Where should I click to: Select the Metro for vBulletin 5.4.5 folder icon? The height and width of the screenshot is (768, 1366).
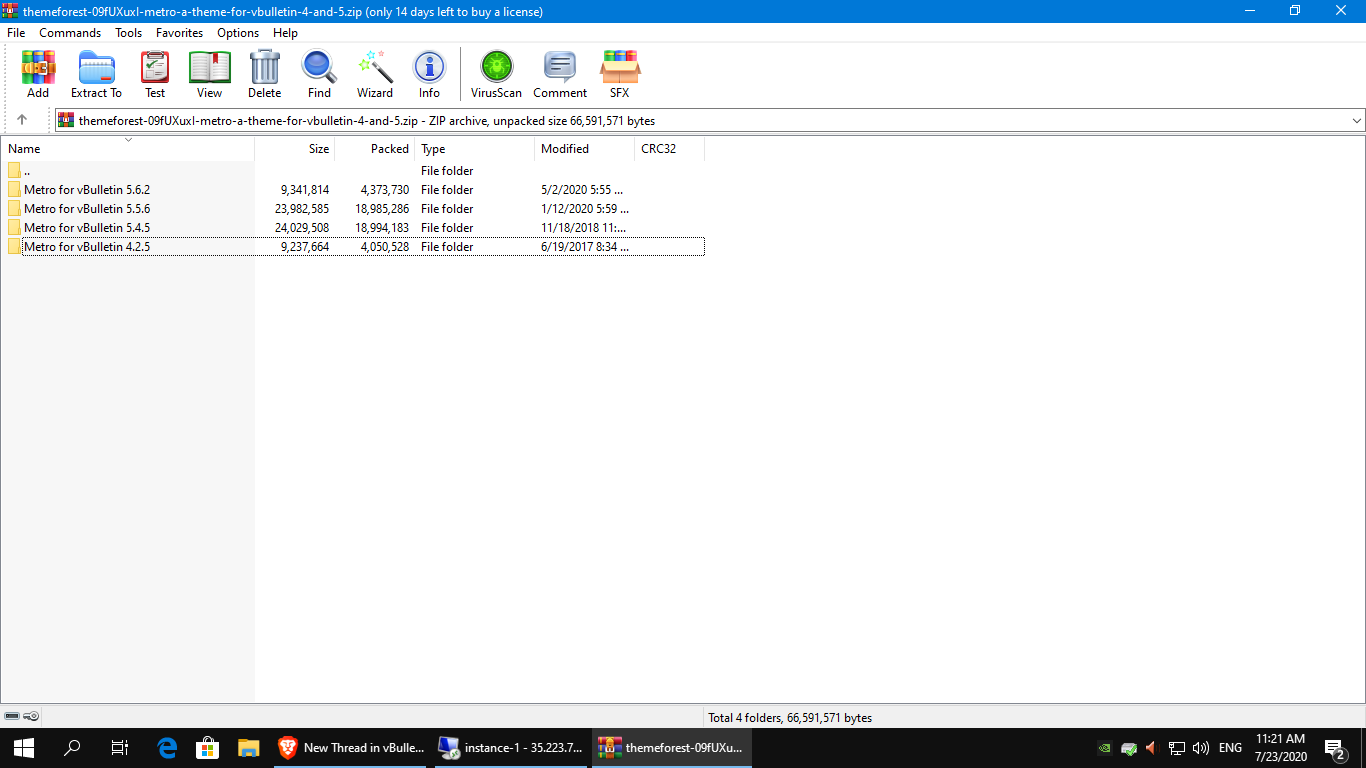[x=14, y=228]
